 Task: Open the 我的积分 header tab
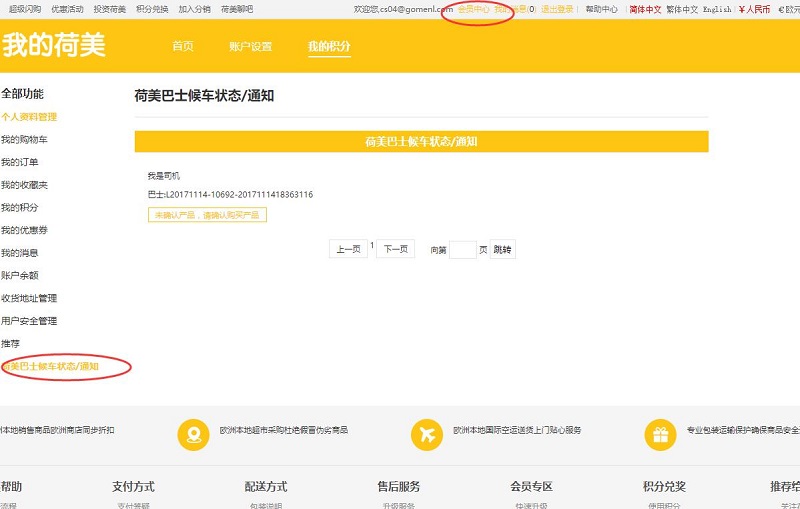(329, 46)
